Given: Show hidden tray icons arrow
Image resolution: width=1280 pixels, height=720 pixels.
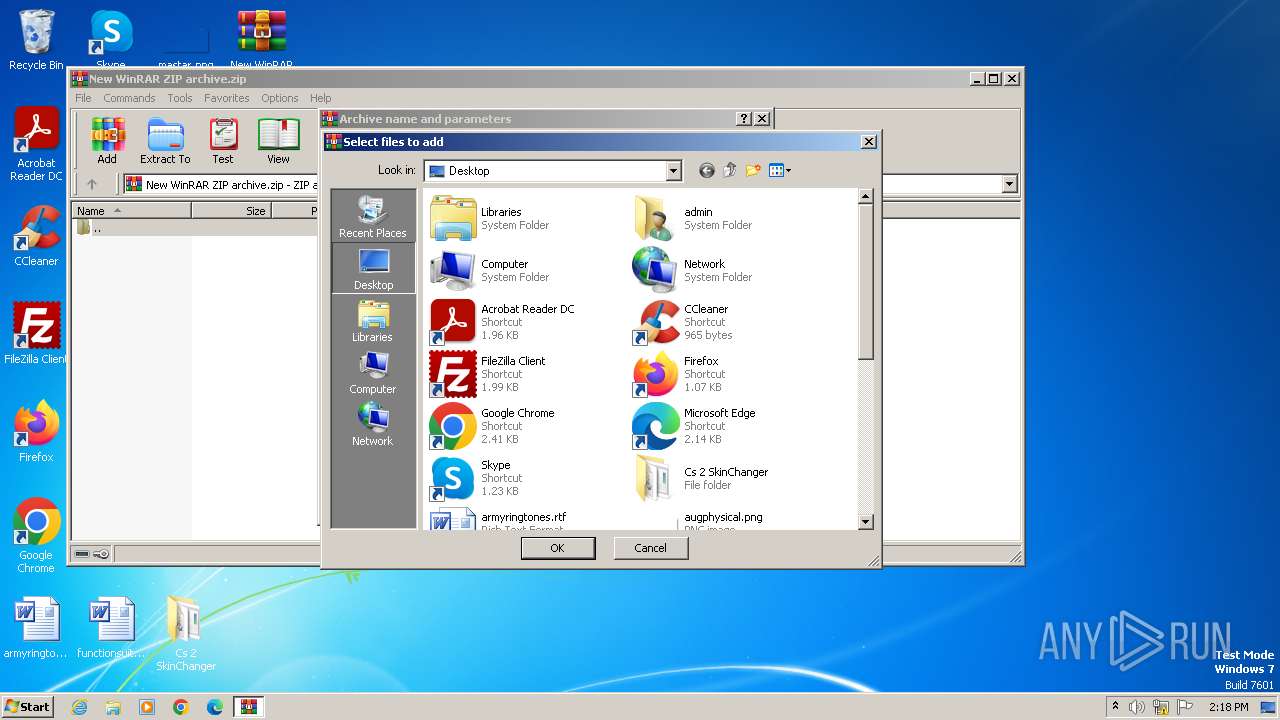Looking at the screenshot, I should [x=1115, y=707].
